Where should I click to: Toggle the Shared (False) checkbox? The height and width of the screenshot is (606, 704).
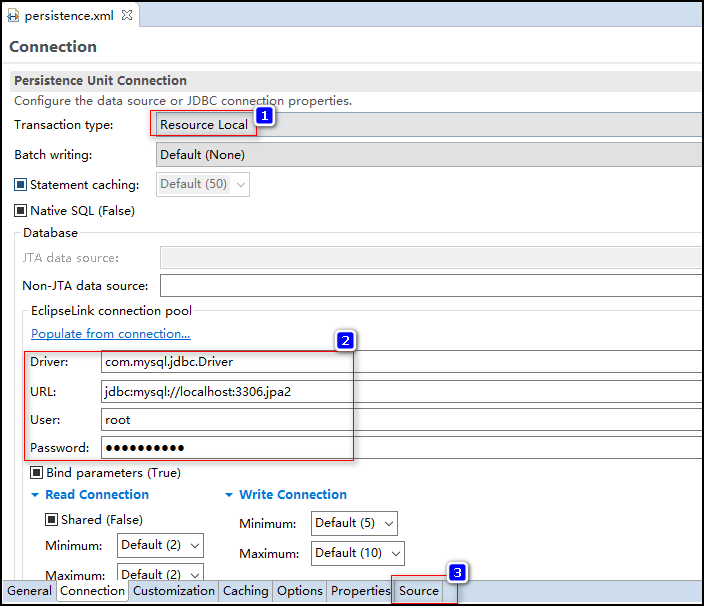click(x=52, y=520)
